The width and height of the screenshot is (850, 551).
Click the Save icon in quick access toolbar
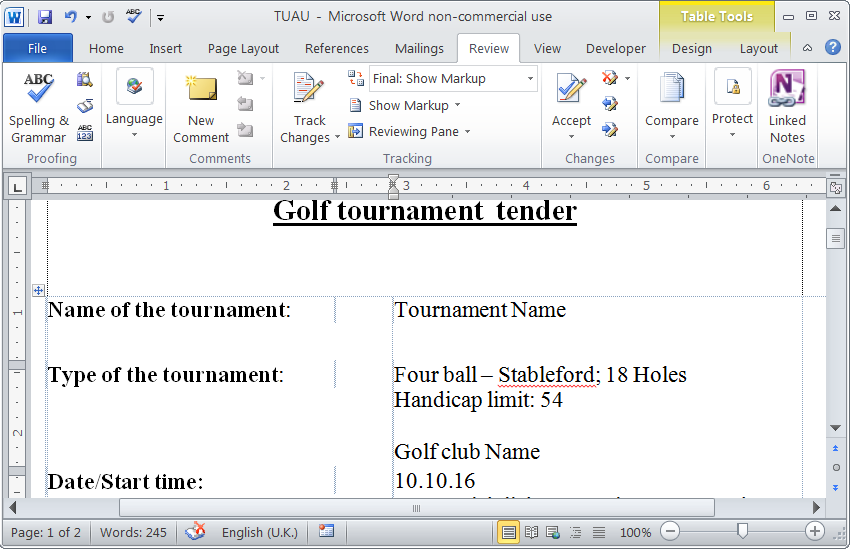click(45, 17)
